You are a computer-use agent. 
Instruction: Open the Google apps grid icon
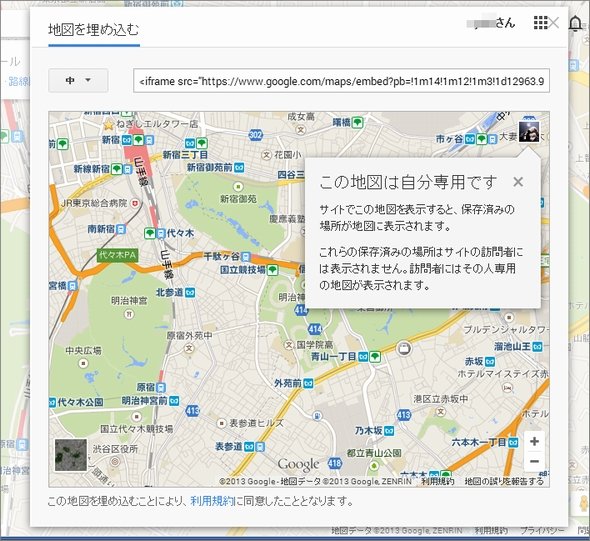click(x=540, y=23)
